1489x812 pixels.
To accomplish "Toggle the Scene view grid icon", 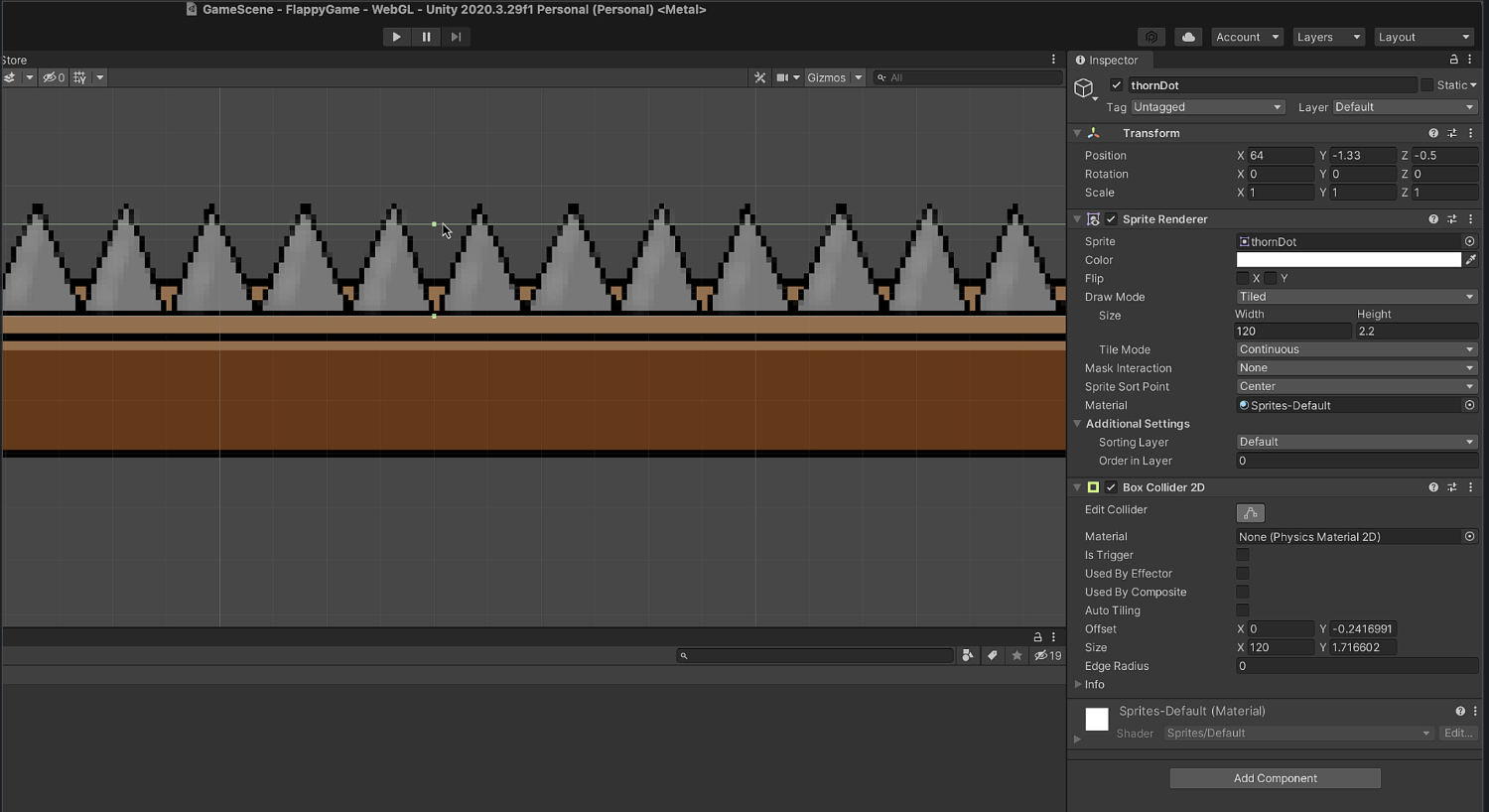I will [x=80, y=77].
